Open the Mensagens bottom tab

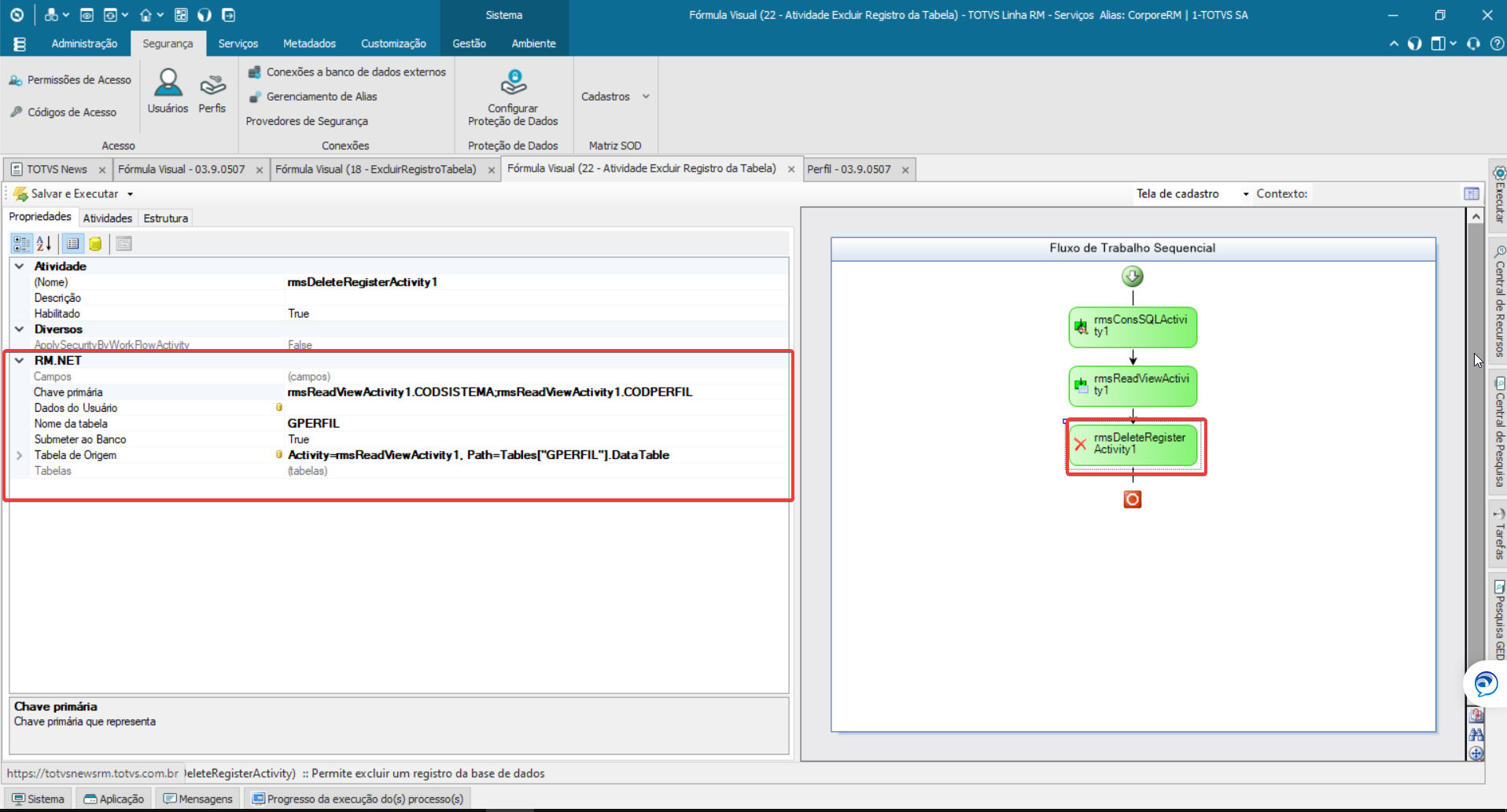(198, 799)
